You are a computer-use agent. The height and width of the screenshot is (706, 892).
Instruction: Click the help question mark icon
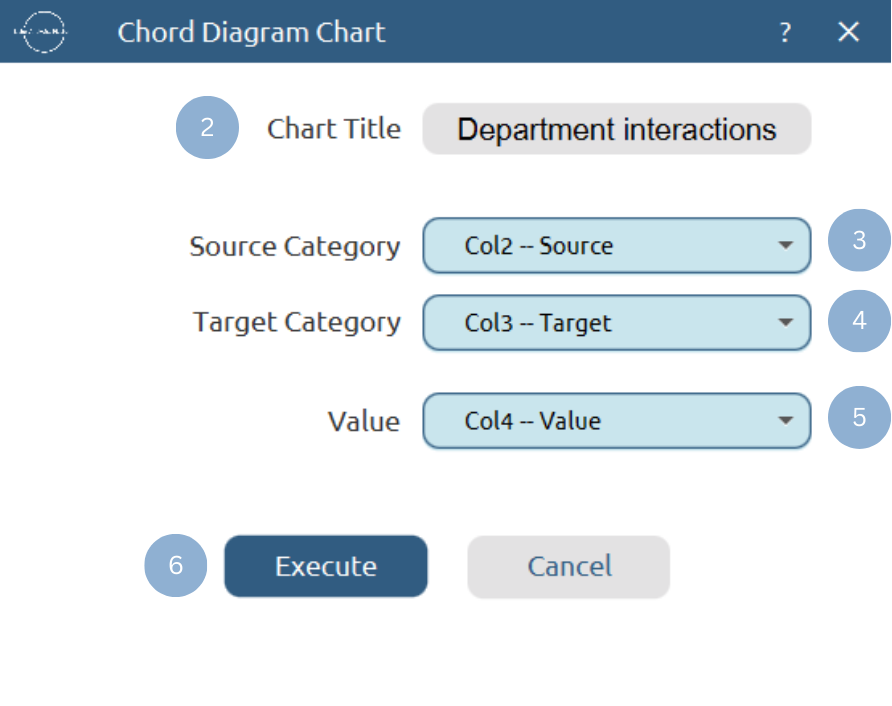tap(785, 32)
